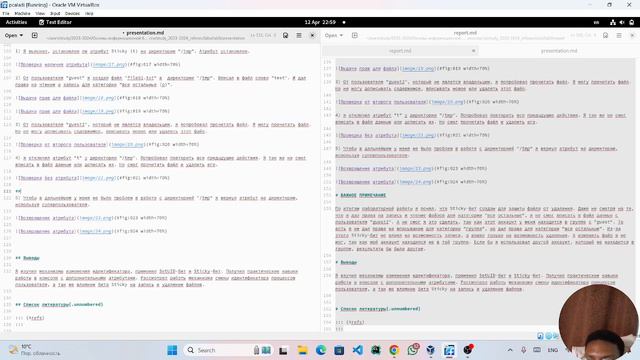The height and width of the screenshot is (360, 640).
Task: Open WhatsApp from taskbar
Action: tap(413, 350)
